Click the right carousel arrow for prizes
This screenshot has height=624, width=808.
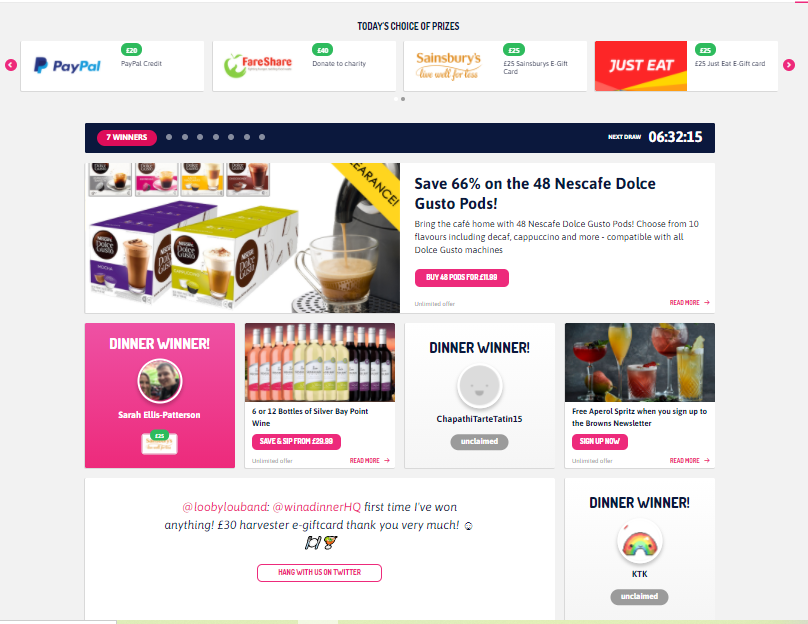click(x=788, y=65)
